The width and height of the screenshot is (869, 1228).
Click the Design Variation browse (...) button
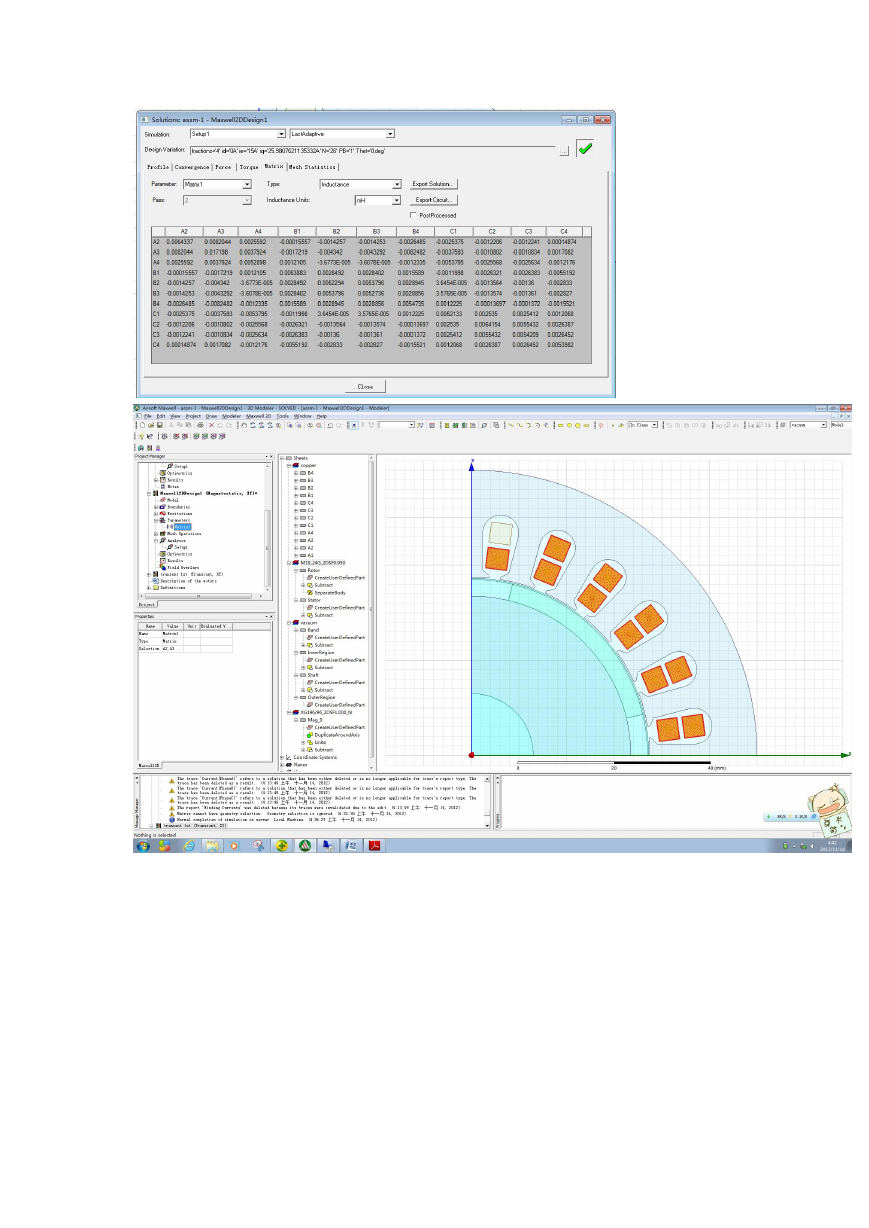(564, 150)
